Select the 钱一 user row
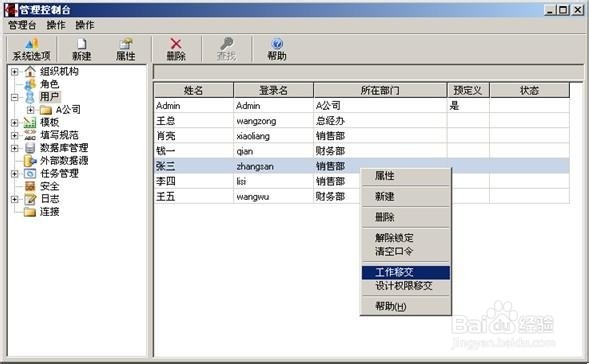The height and width of the screenshot is (364, 589). 362,151
